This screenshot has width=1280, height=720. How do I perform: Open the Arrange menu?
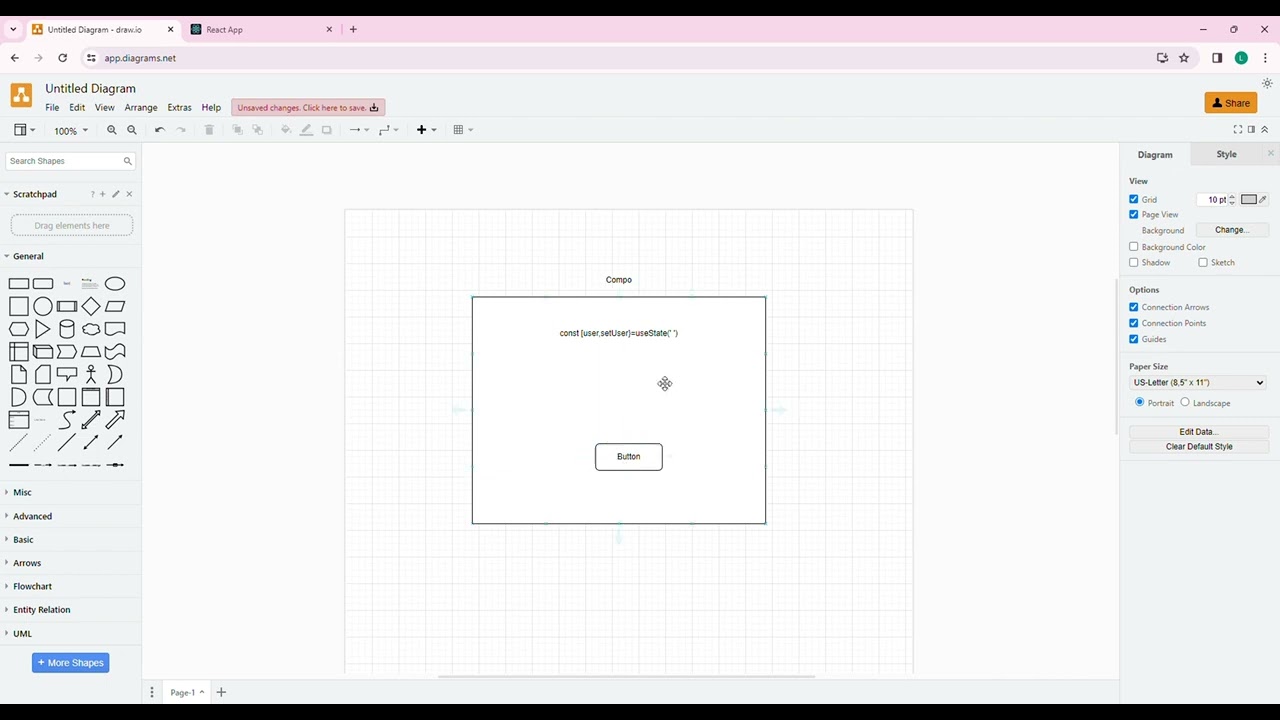coord(141,108)
